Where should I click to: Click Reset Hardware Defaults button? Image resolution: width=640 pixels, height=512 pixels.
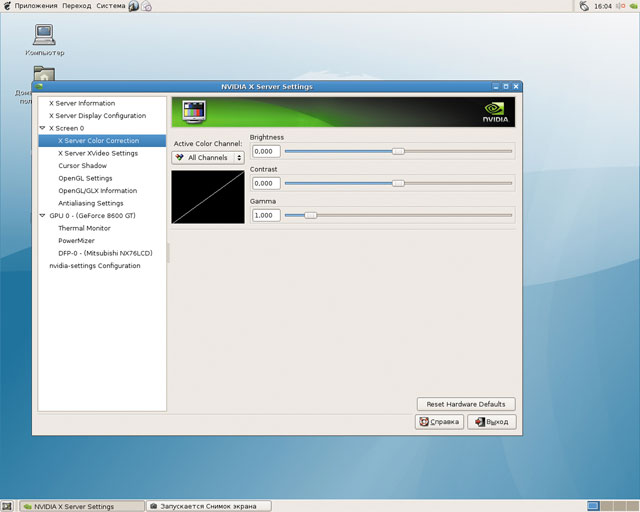pyautogui.click(x=466, y=404)
